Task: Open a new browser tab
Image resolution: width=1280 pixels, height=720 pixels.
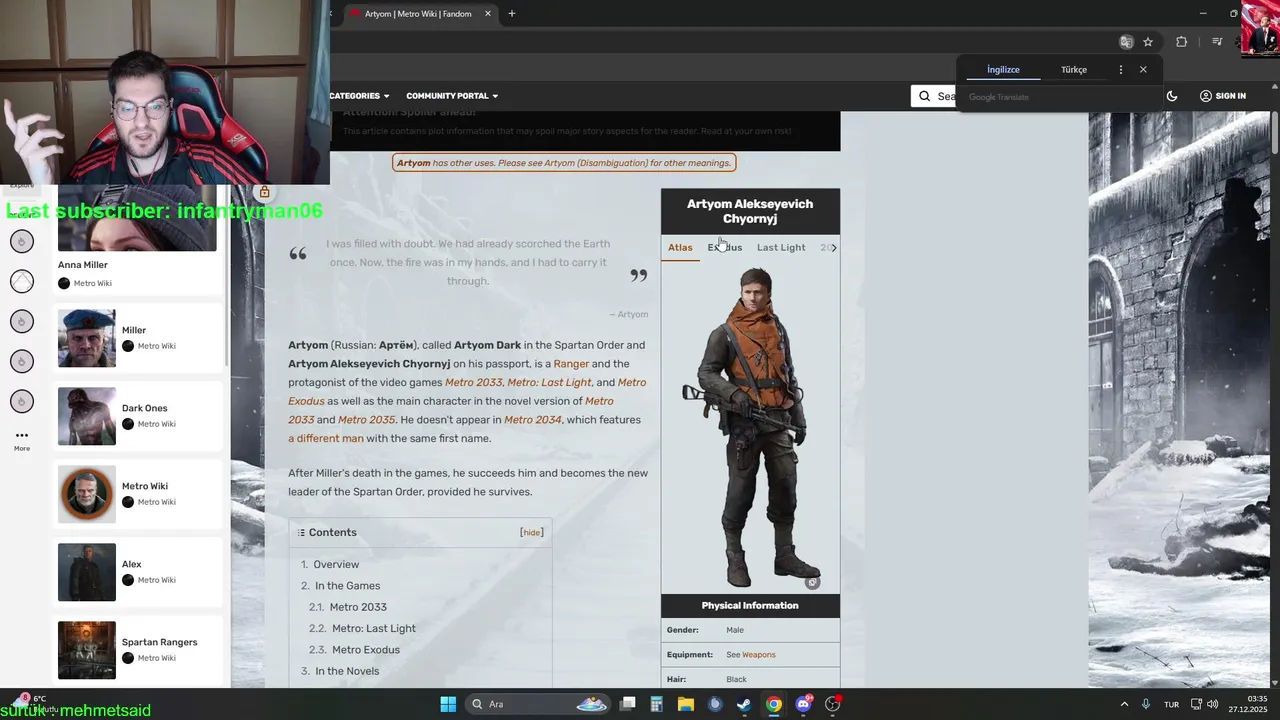Action: point(511,14)
